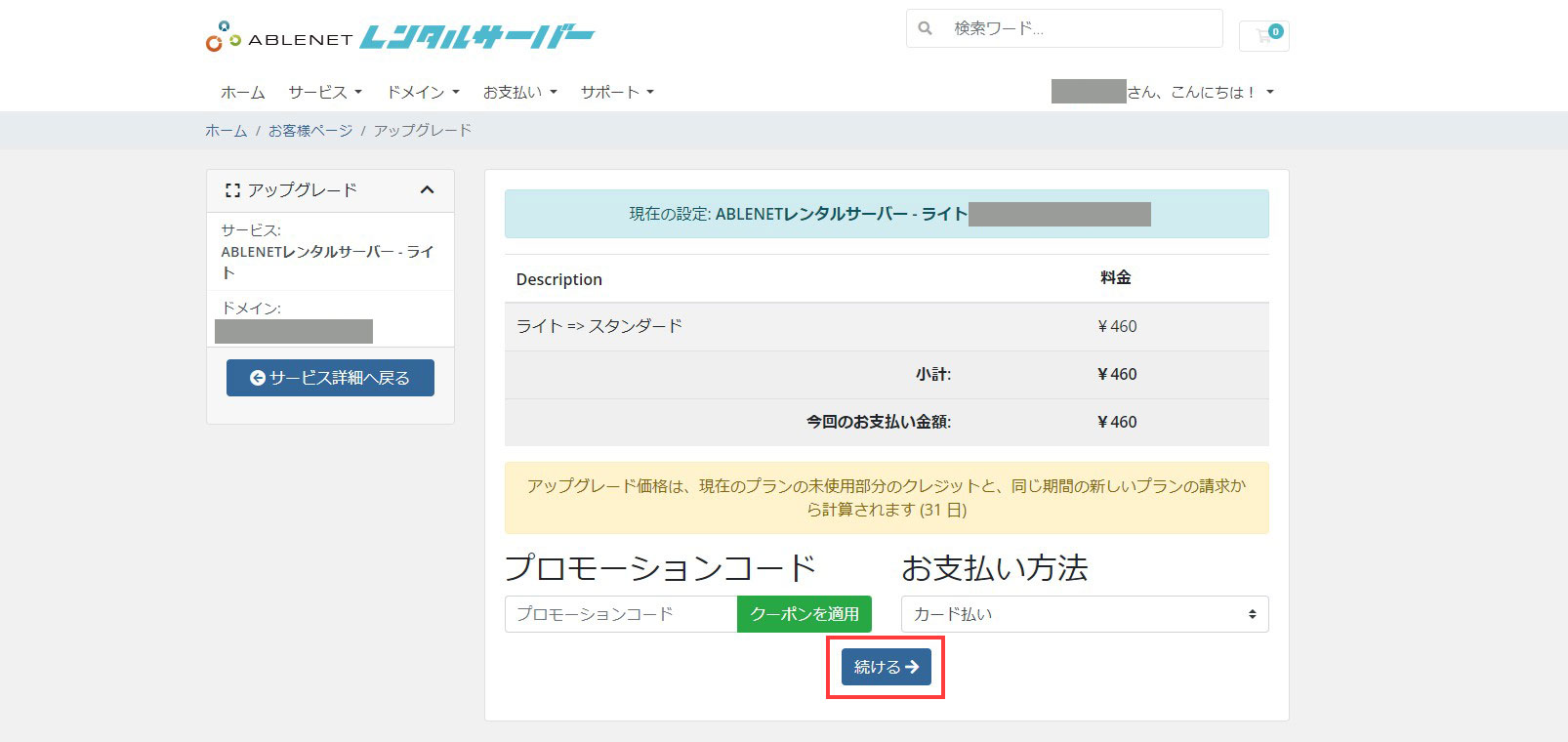The height and width of the screenshot is (742, 1568).
Task: Click the アップグレード panel expand icon
Action: click(x=232, y=190)
